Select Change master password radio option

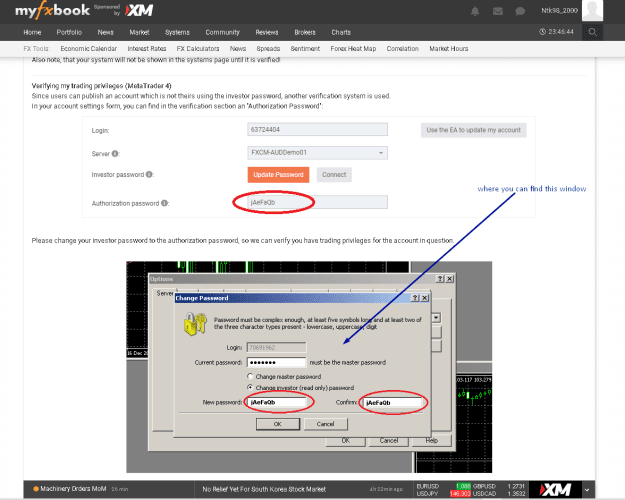pos(250,376)
